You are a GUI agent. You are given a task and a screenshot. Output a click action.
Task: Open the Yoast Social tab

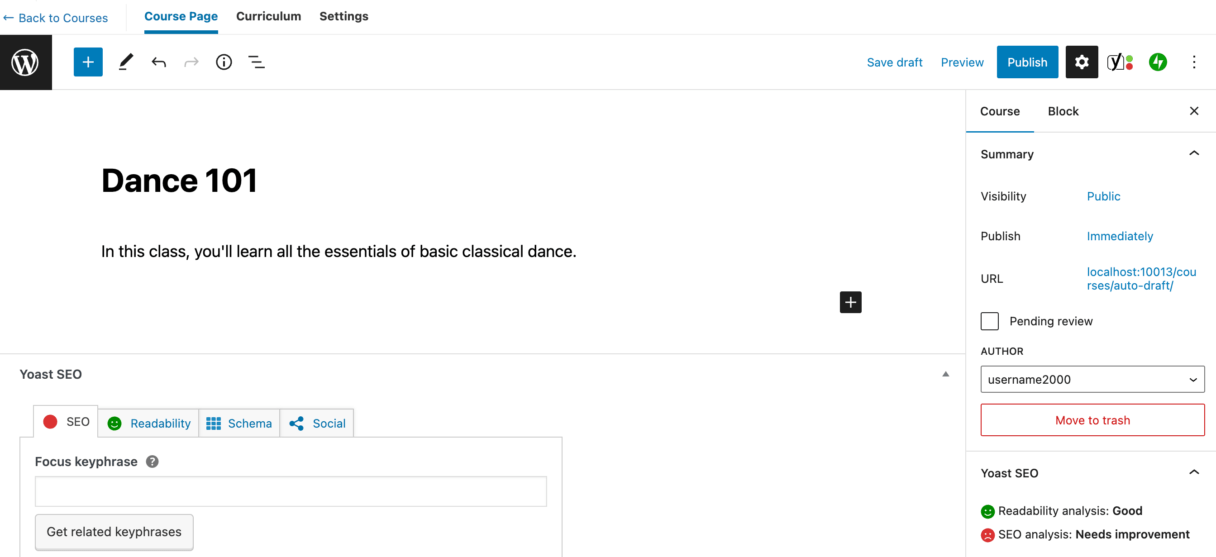pos(317,423)
